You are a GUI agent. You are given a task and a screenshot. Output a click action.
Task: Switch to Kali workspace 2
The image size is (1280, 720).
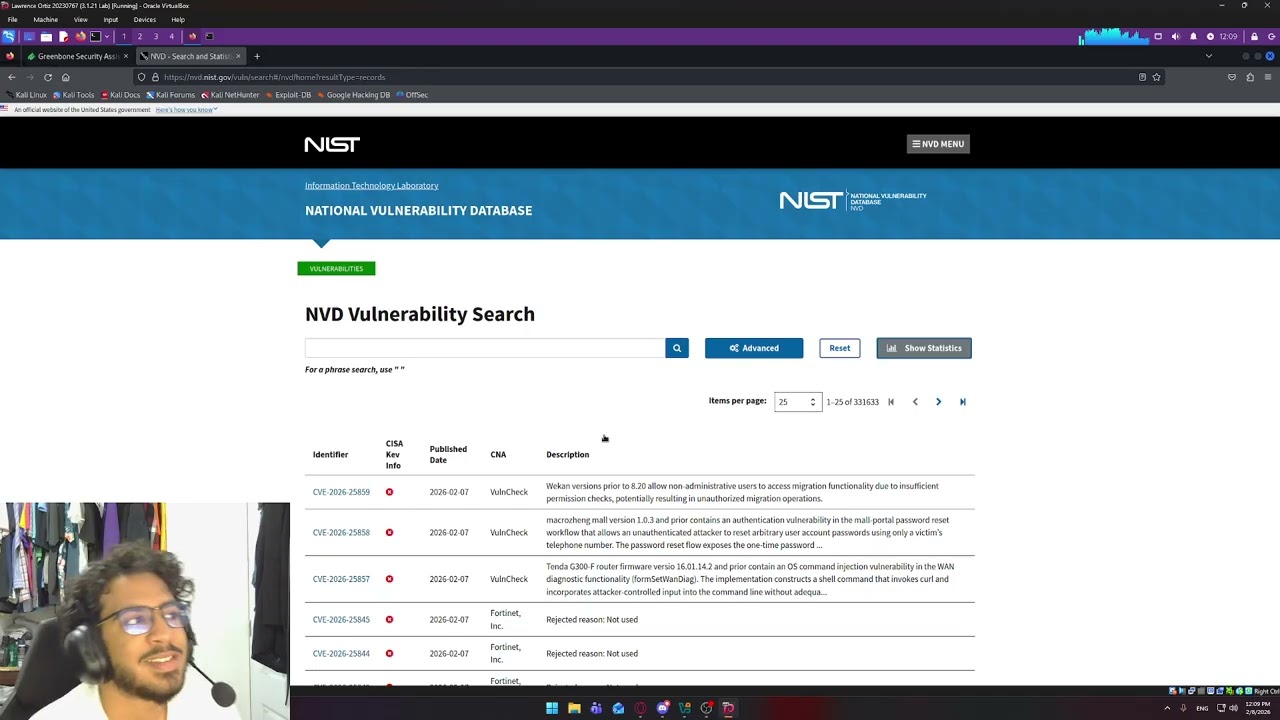tap(140, 36)
